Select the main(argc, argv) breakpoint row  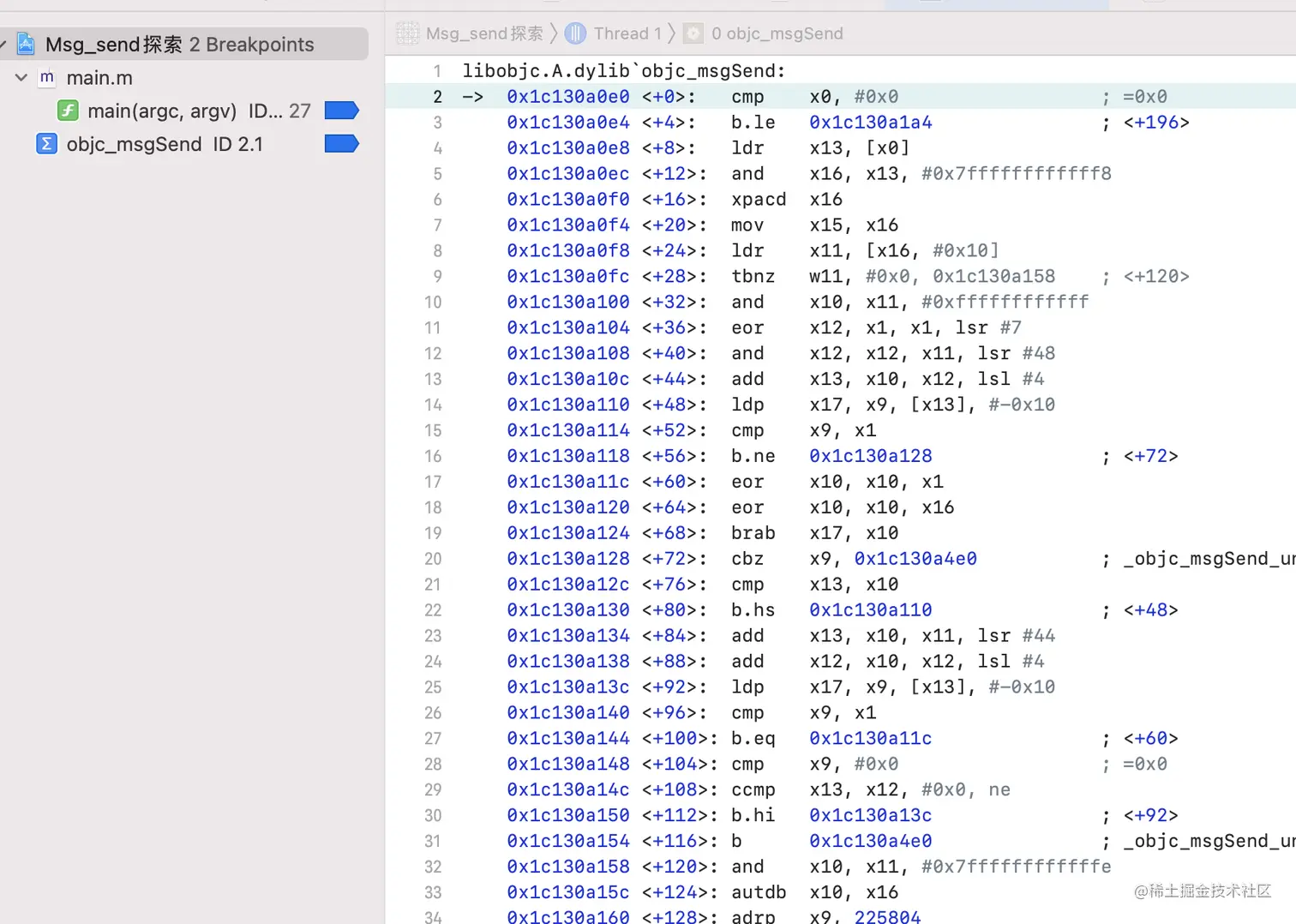tap(184, 111)
